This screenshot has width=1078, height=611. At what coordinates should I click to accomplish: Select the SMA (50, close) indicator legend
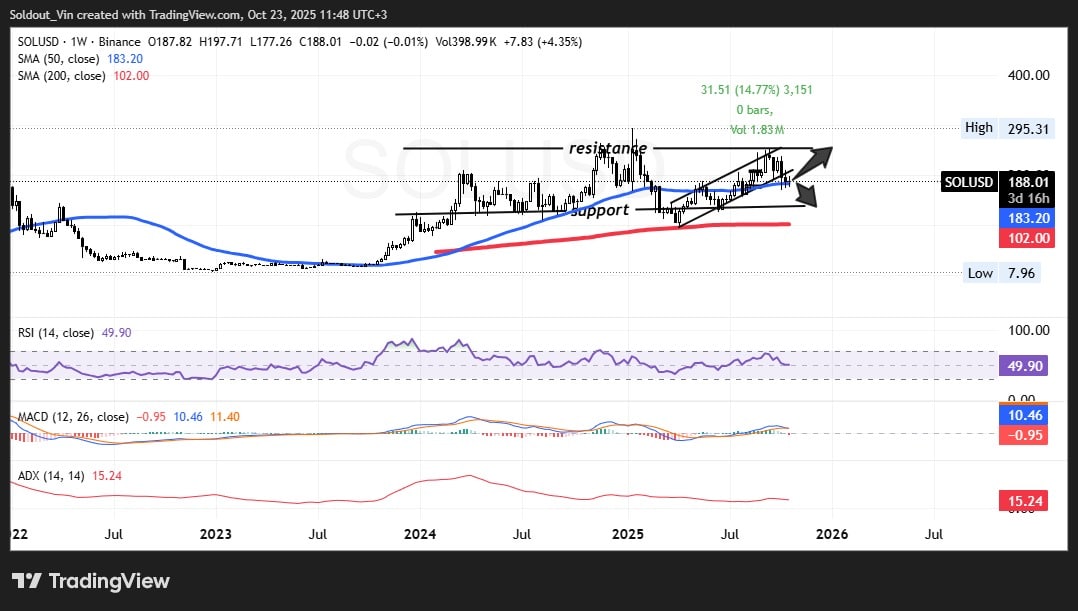click(62, 59)
